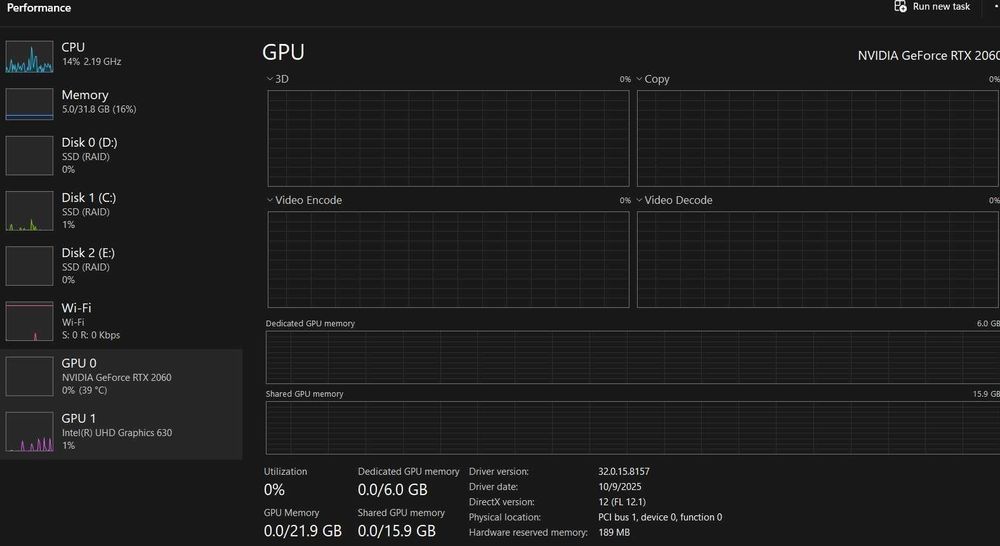This screenshot has width=1000, height=546.
Task: Click PCI bus 1 physical location value
Action: pos(660,517)
